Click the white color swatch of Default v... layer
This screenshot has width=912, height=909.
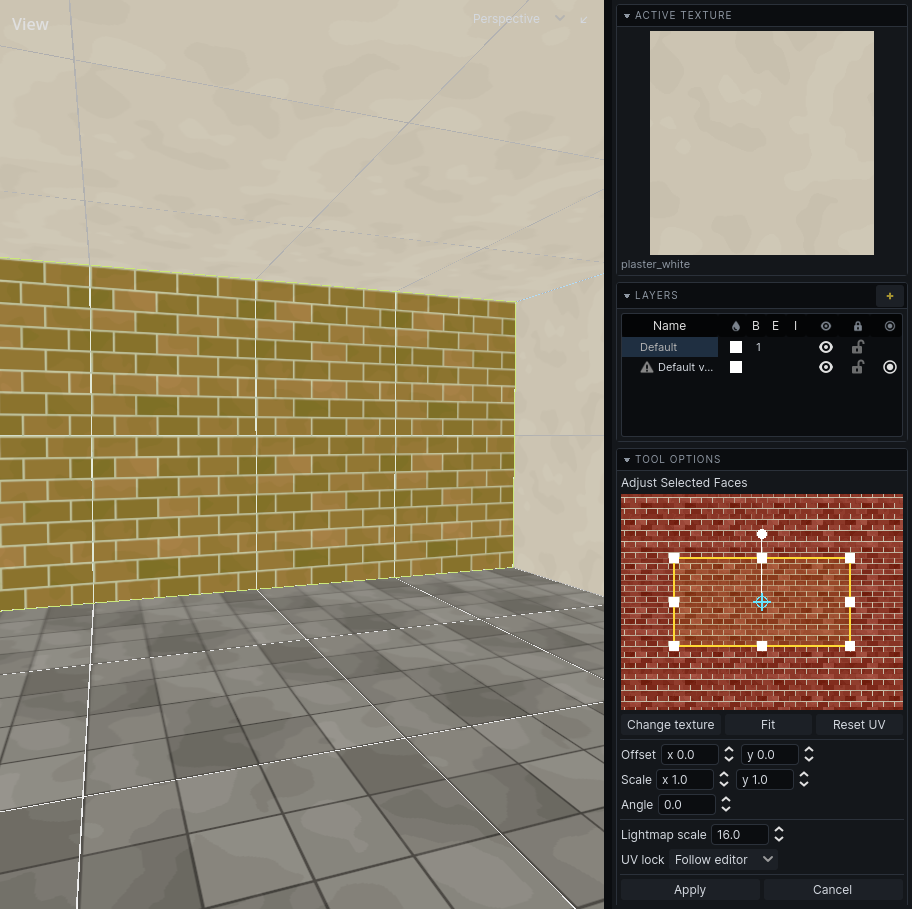point(736,367)
